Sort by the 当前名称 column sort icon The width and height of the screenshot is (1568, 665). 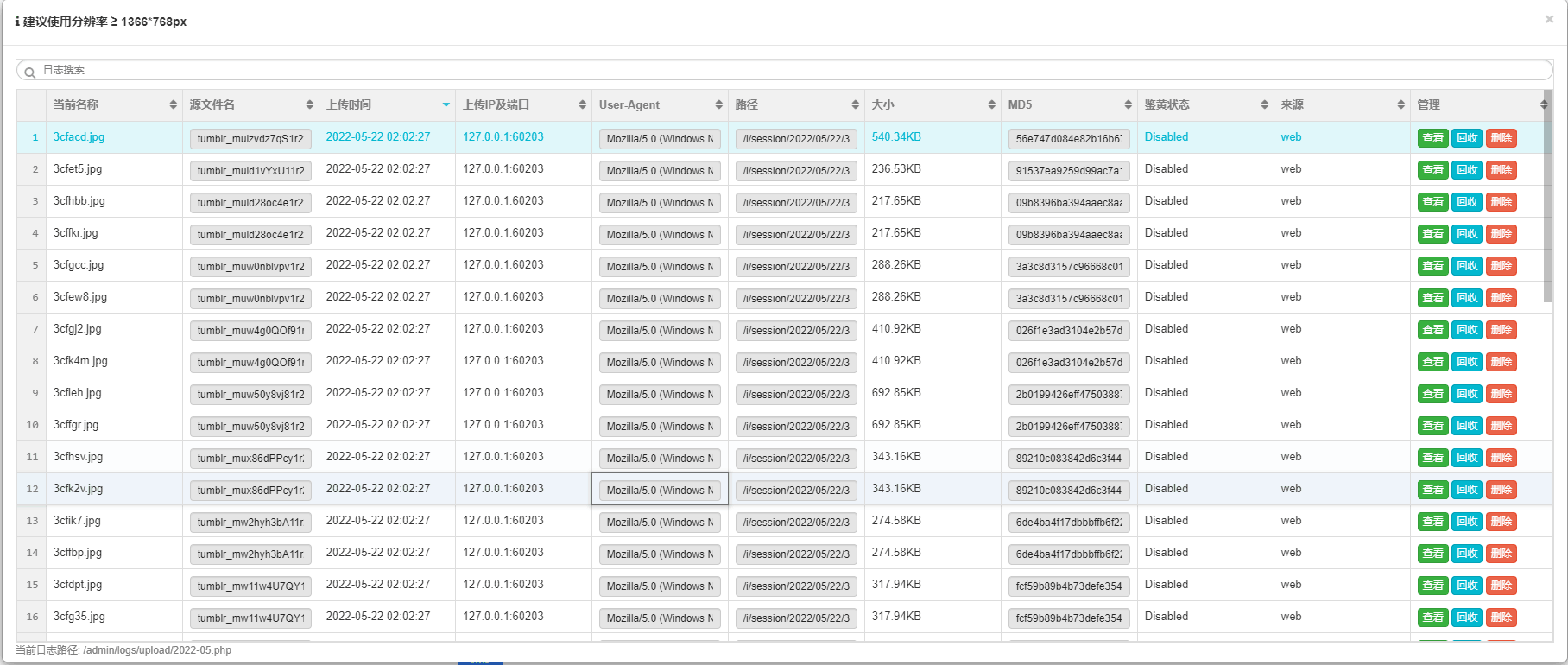coord(174,104)
